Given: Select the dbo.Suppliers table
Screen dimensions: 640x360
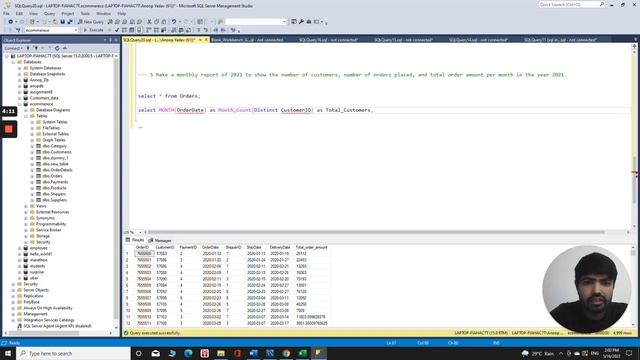Looking at the screenshot, I should pyautogui.click(x=55, y=200).
